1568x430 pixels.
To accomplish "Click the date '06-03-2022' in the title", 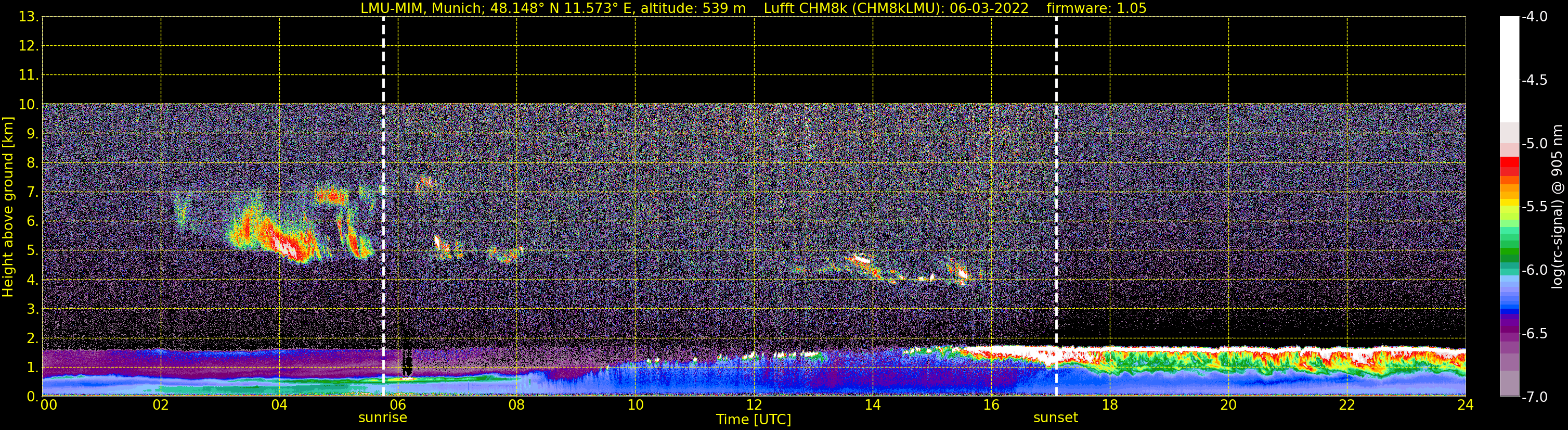I will click(989, 8).
